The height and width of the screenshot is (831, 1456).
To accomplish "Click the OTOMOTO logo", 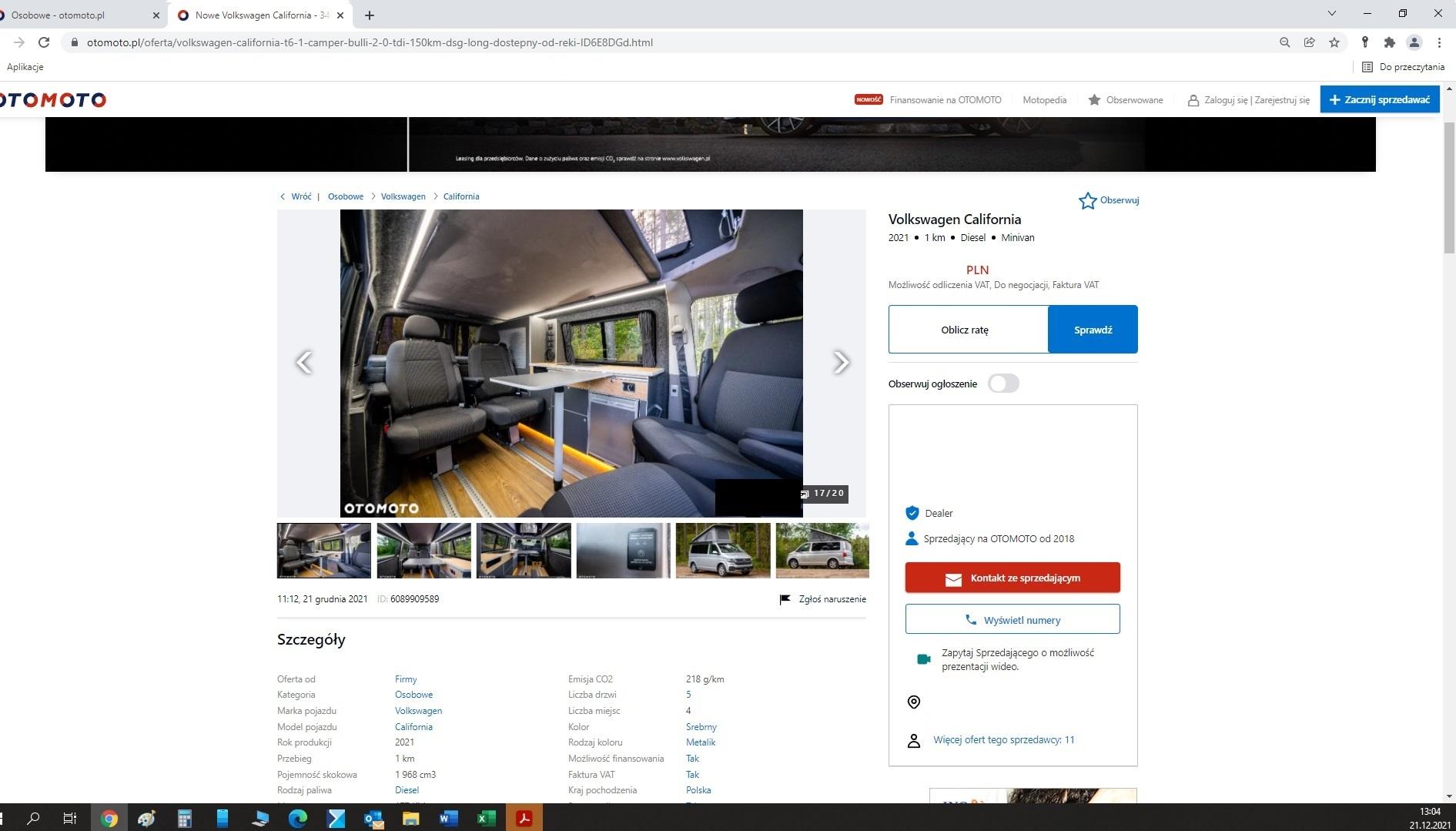I will pyautogui.click(x=53, y=99).
